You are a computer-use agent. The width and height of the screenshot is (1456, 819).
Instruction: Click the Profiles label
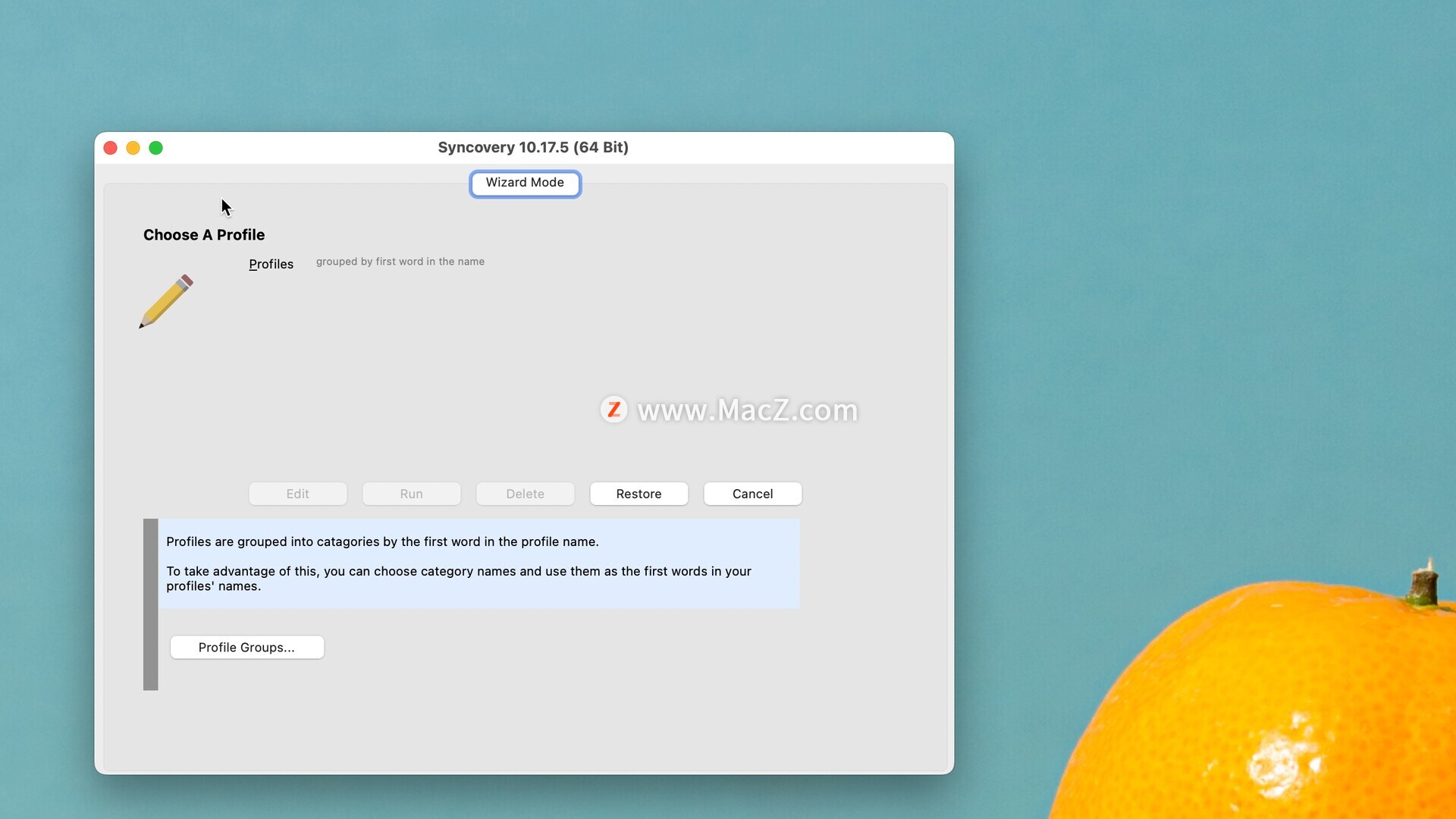tap(271, 264)
